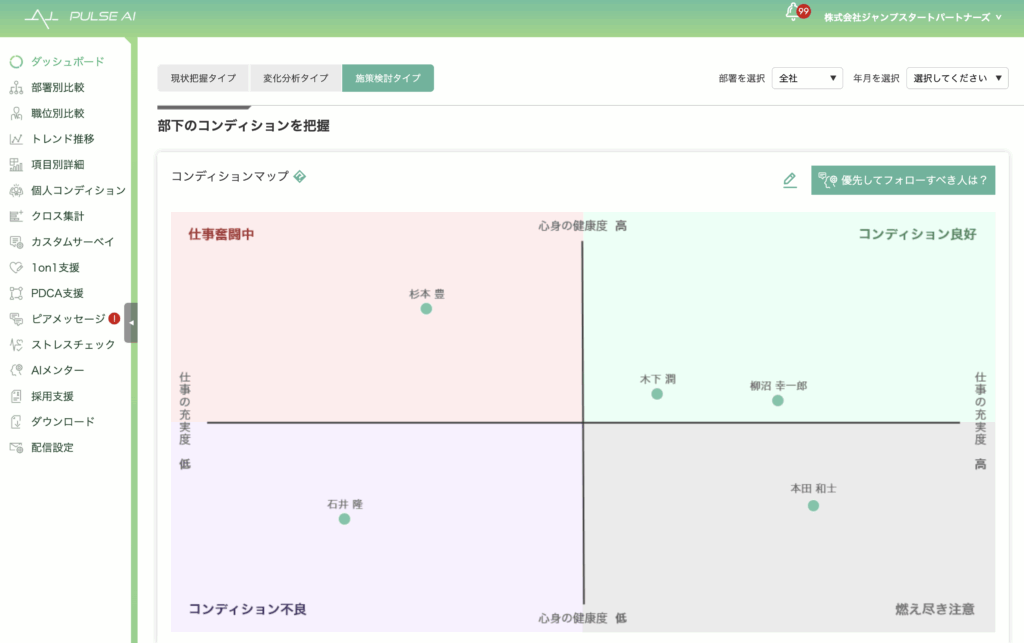
Task: Select クロス集計 in the sidebar
Action: [x=57, y=216]
